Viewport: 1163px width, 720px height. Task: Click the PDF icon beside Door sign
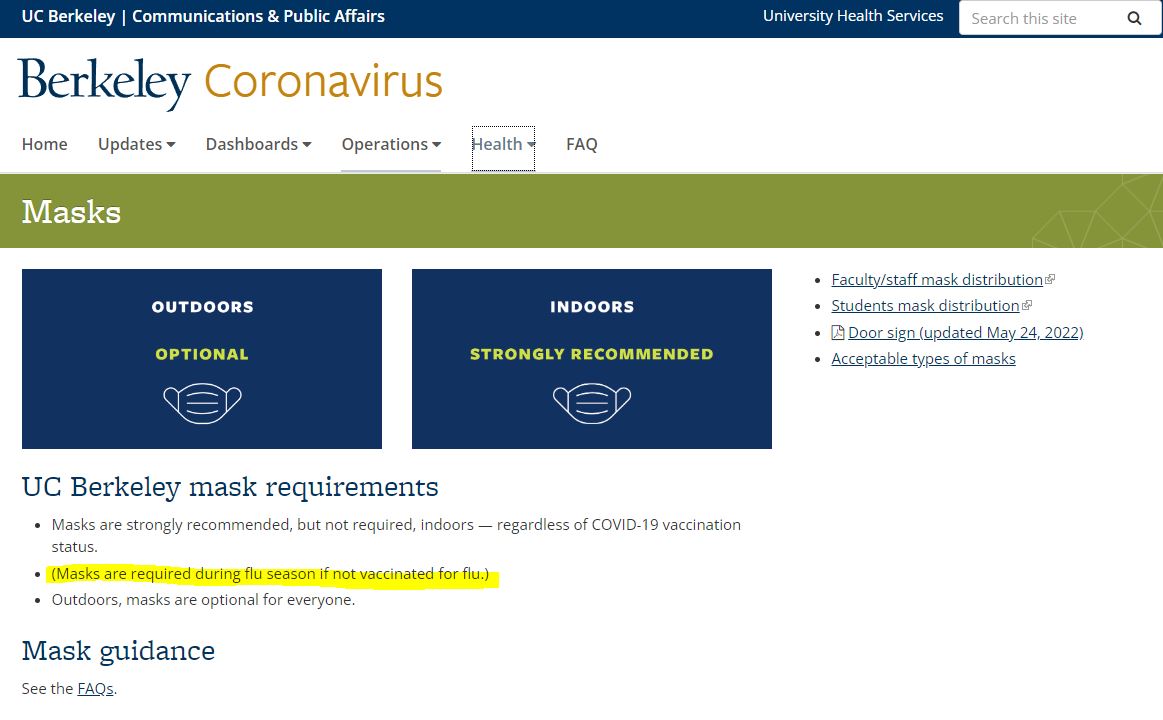838,332
